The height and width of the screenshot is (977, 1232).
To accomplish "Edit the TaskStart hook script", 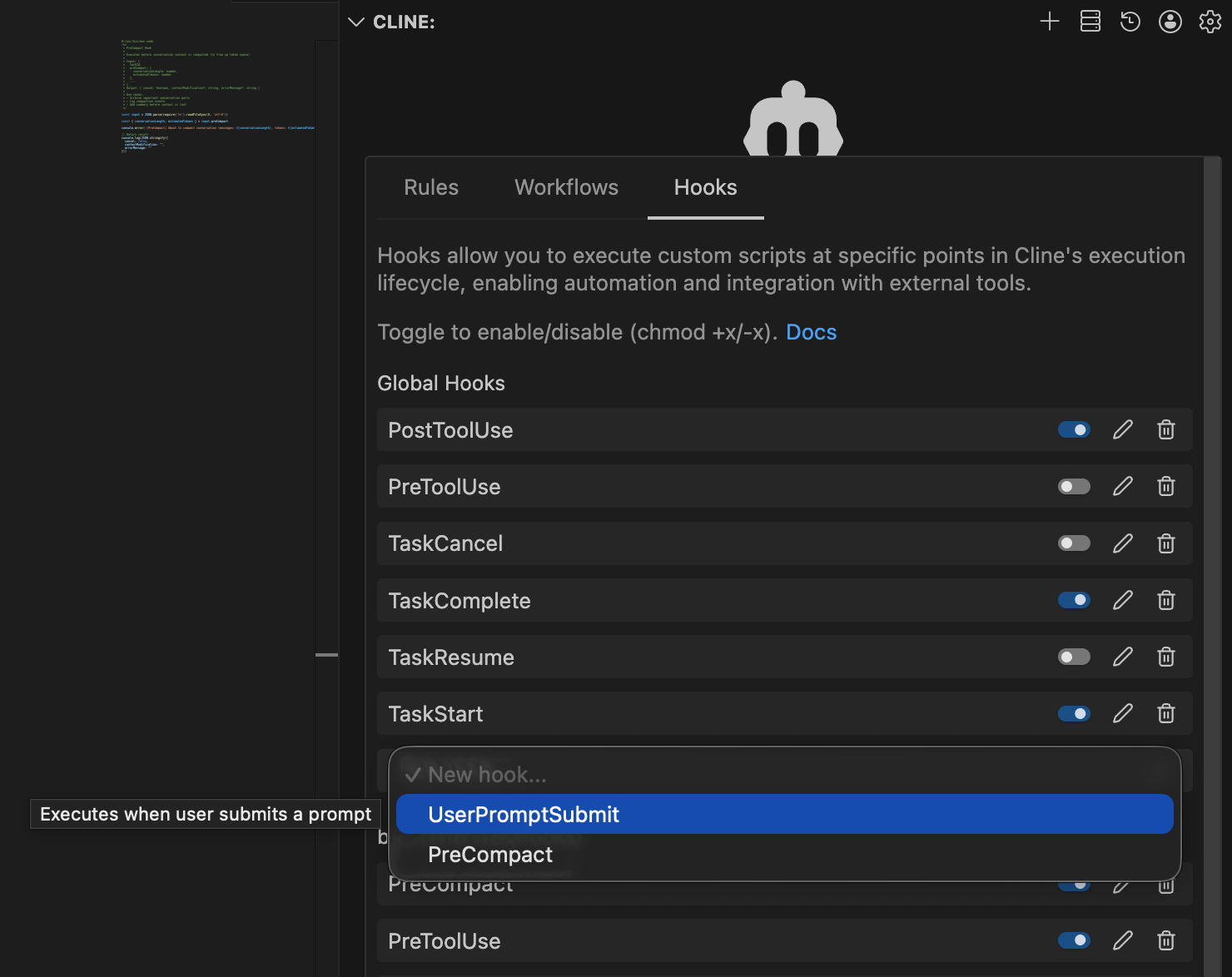I will point(1122,713).
